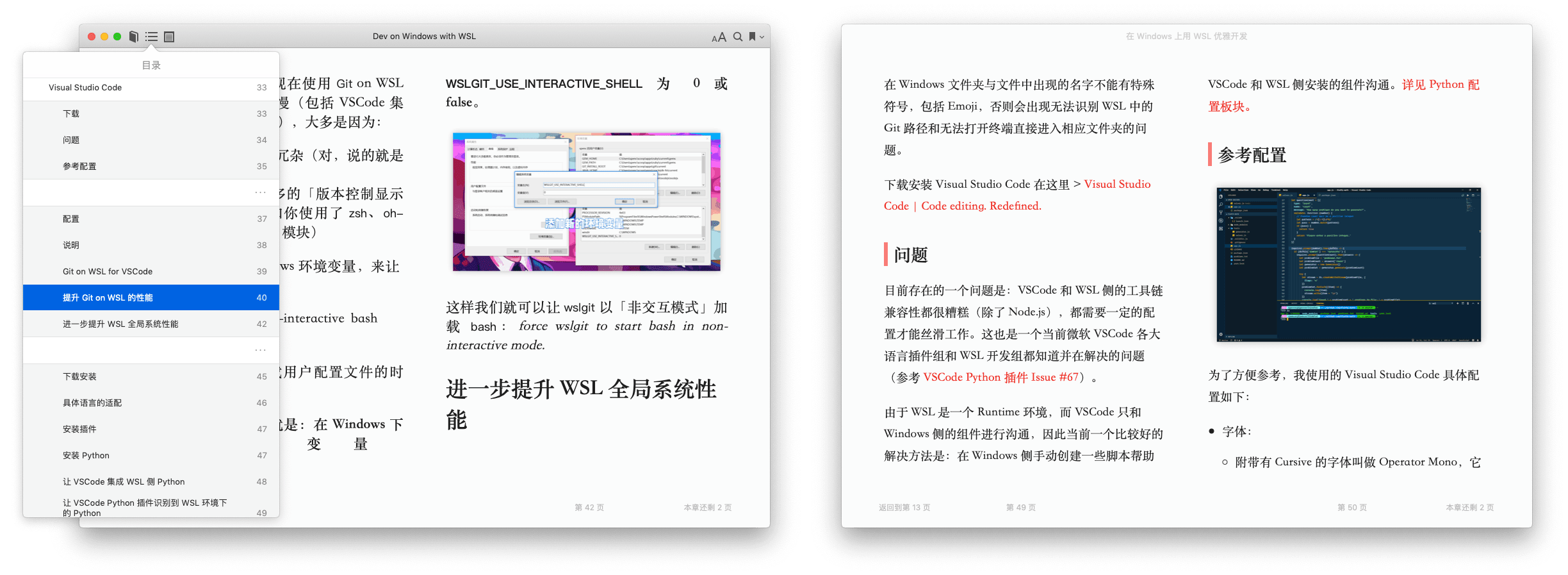Jump to the 下载 section in contents
Screen dimensions: 1568x575
click(x=151, y=114)
